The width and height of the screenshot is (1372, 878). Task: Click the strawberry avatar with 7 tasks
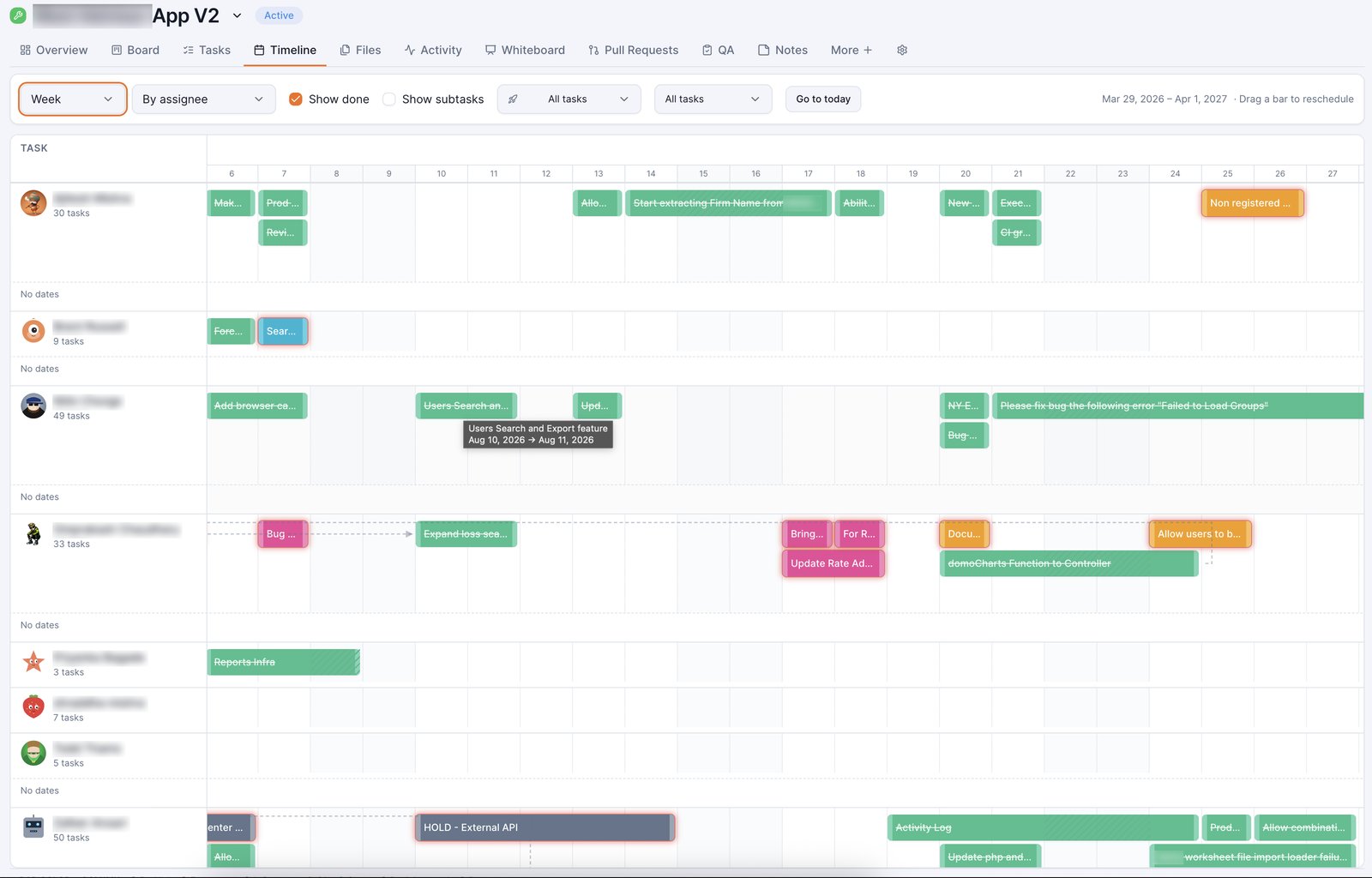pos(33,707)
